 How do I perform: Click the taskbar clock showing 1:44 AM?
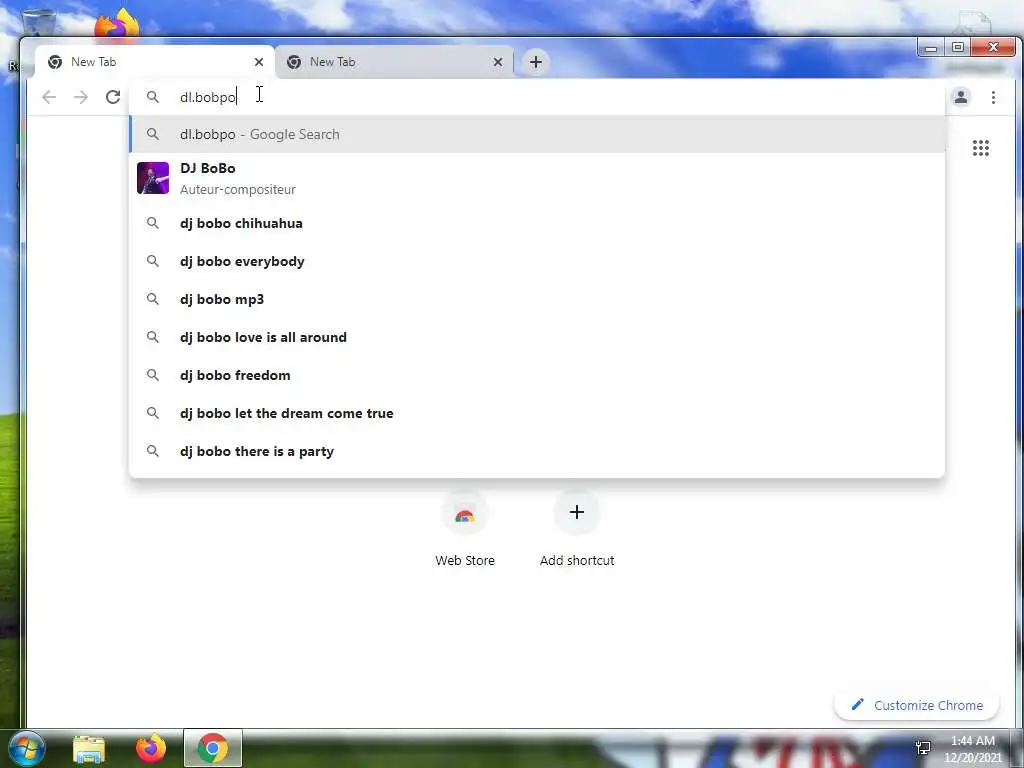pyautogui.click(x=972, y=749)
